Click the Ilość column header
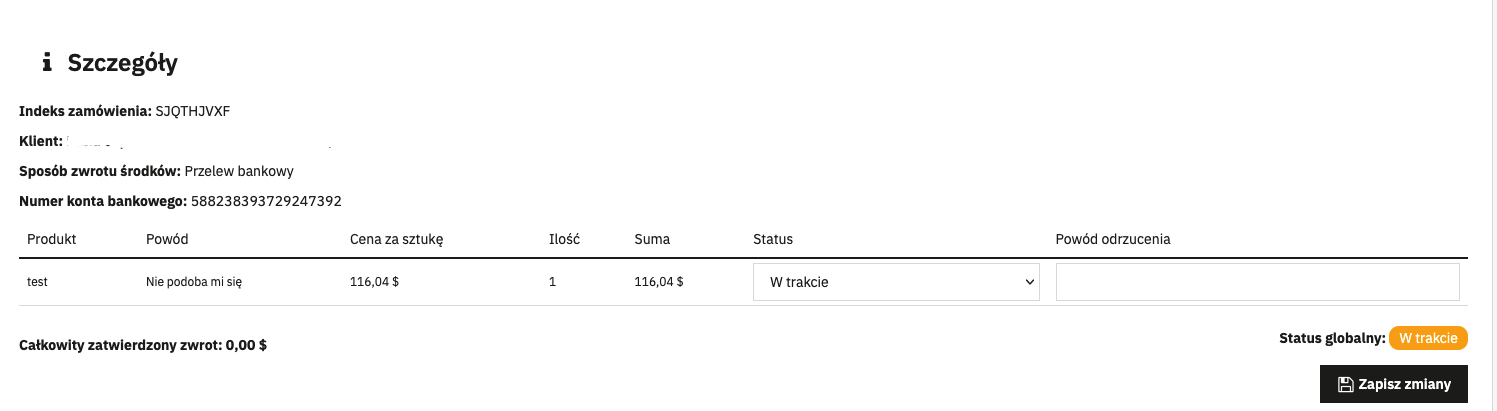The image size is (1497, 411). tap(565, 239)
